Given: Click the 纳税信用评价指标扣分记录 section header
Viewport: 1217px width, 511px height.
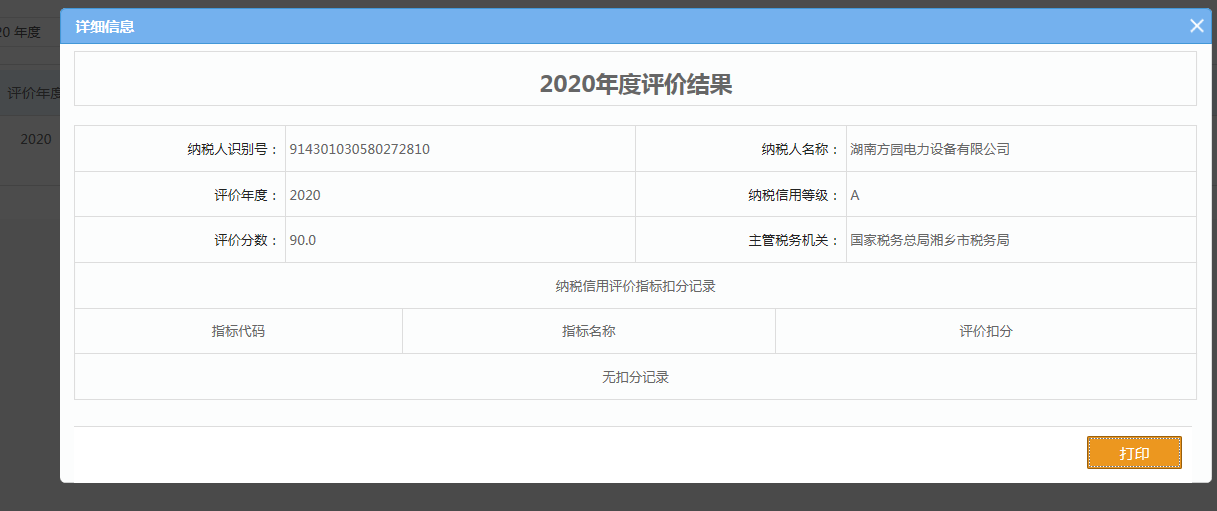Looking at the screenshot, I should click(x=636, y=286).
